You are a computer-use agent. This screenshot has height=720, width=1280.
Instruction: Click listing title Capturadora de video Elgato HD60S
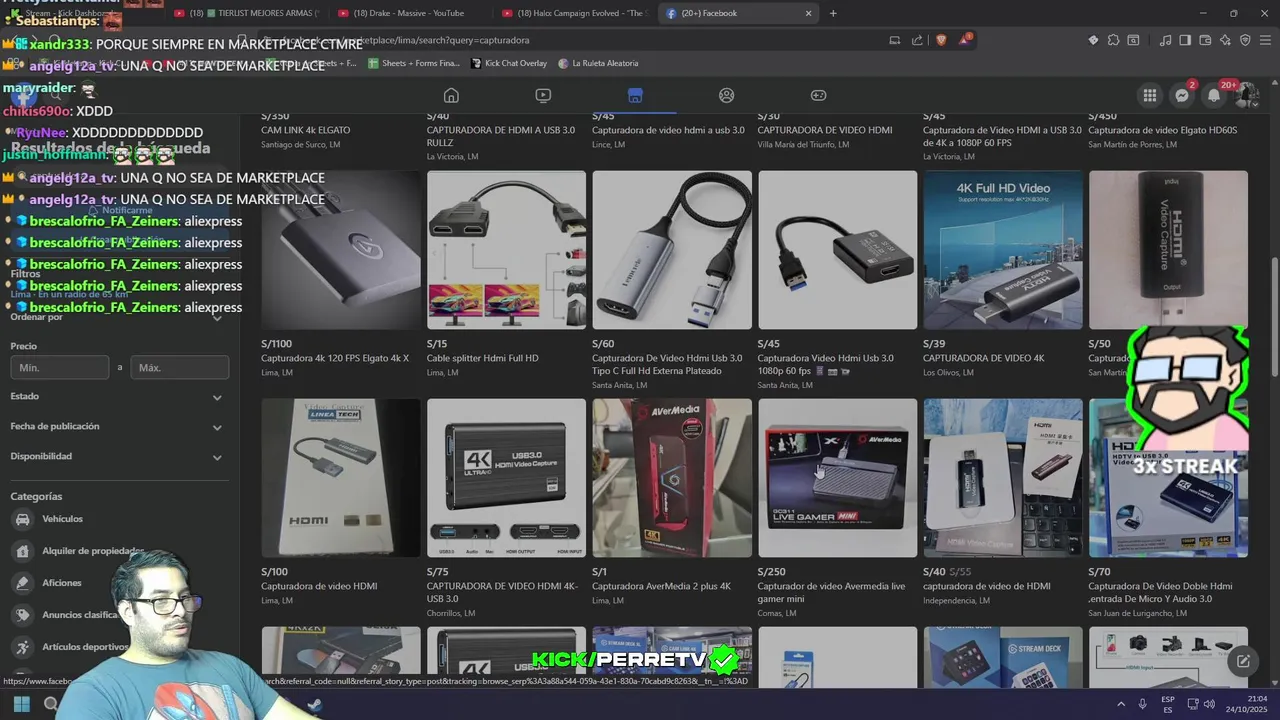[1163, 130]
